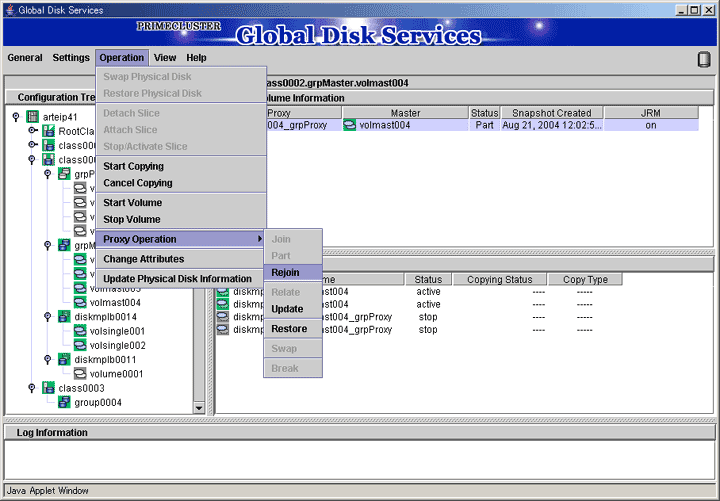Click the RootClass class icon
Screen dimensions: 720x501
pyautogui.click(x=49, y=131)
